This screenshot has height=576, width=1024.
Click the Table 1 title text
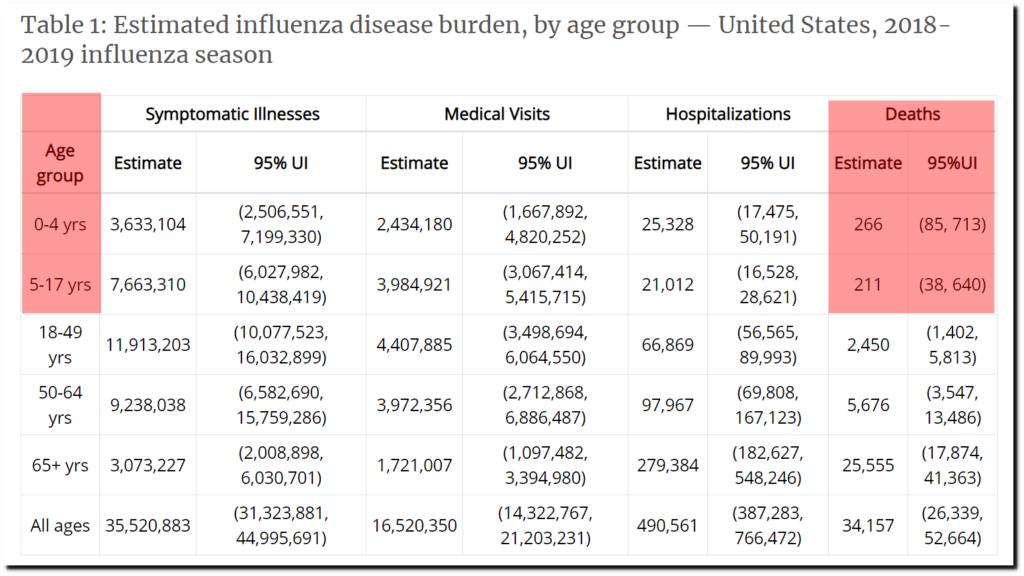(480, 38)
